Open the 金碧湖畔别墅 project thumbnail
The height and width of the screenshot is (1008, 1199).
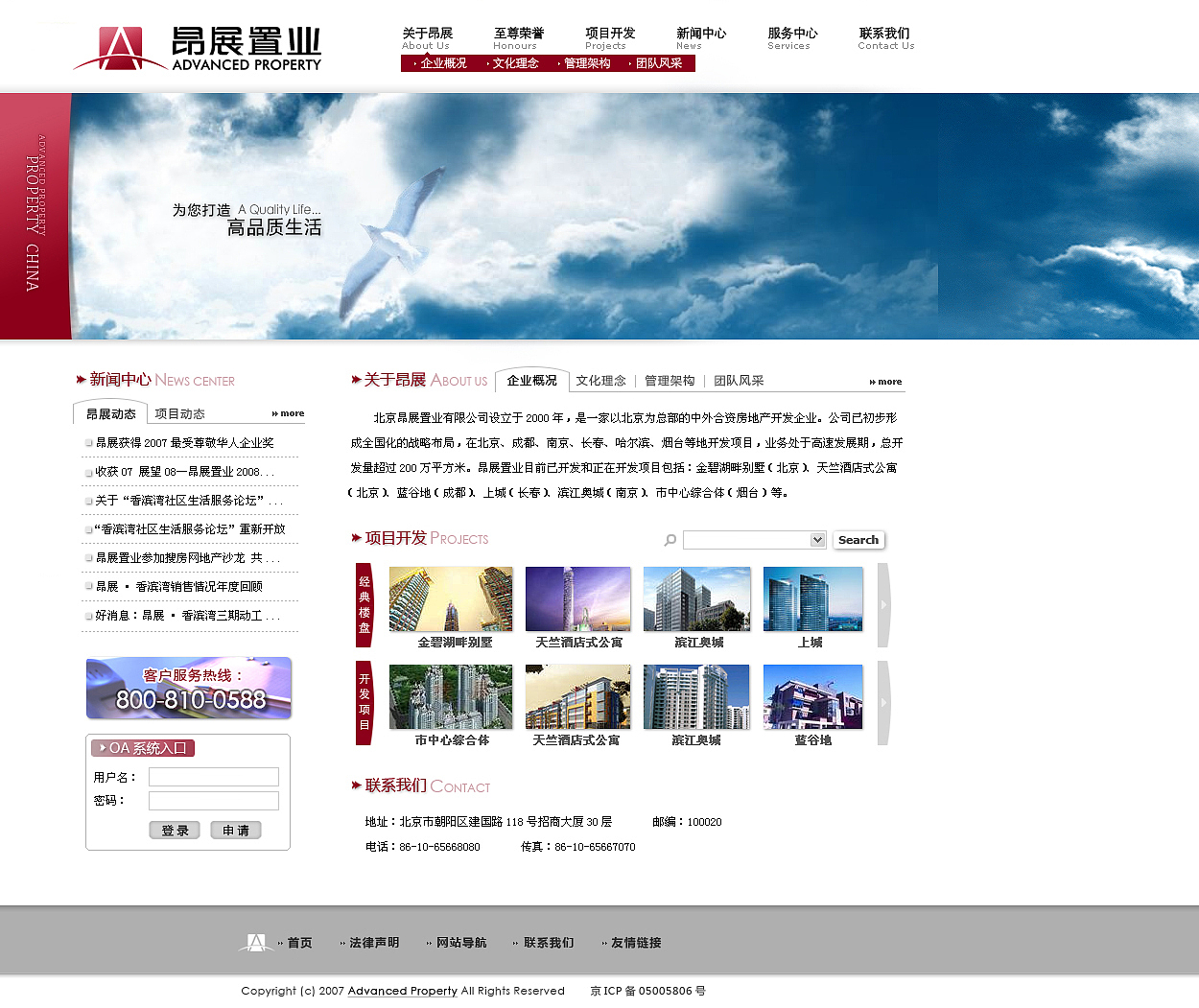pos(451,598)
